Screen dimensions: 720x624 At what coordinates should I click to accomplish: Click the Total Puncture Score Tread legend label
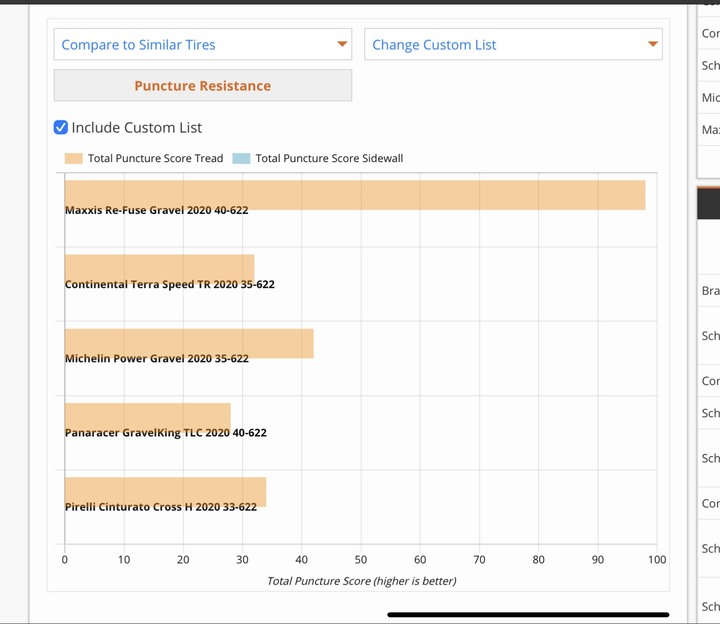click(x=155, y=158)
